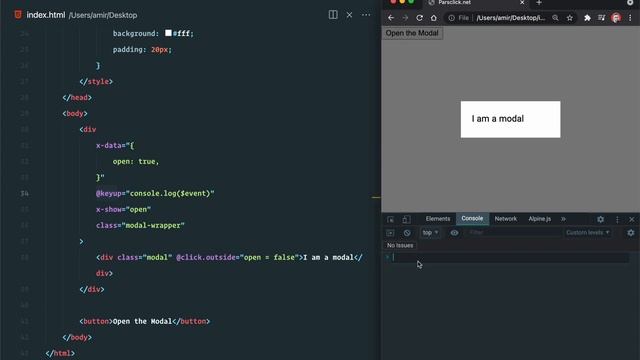The image size is (640, 360).
Task: Select the index.html file title
Action: [x=45, y=15]
